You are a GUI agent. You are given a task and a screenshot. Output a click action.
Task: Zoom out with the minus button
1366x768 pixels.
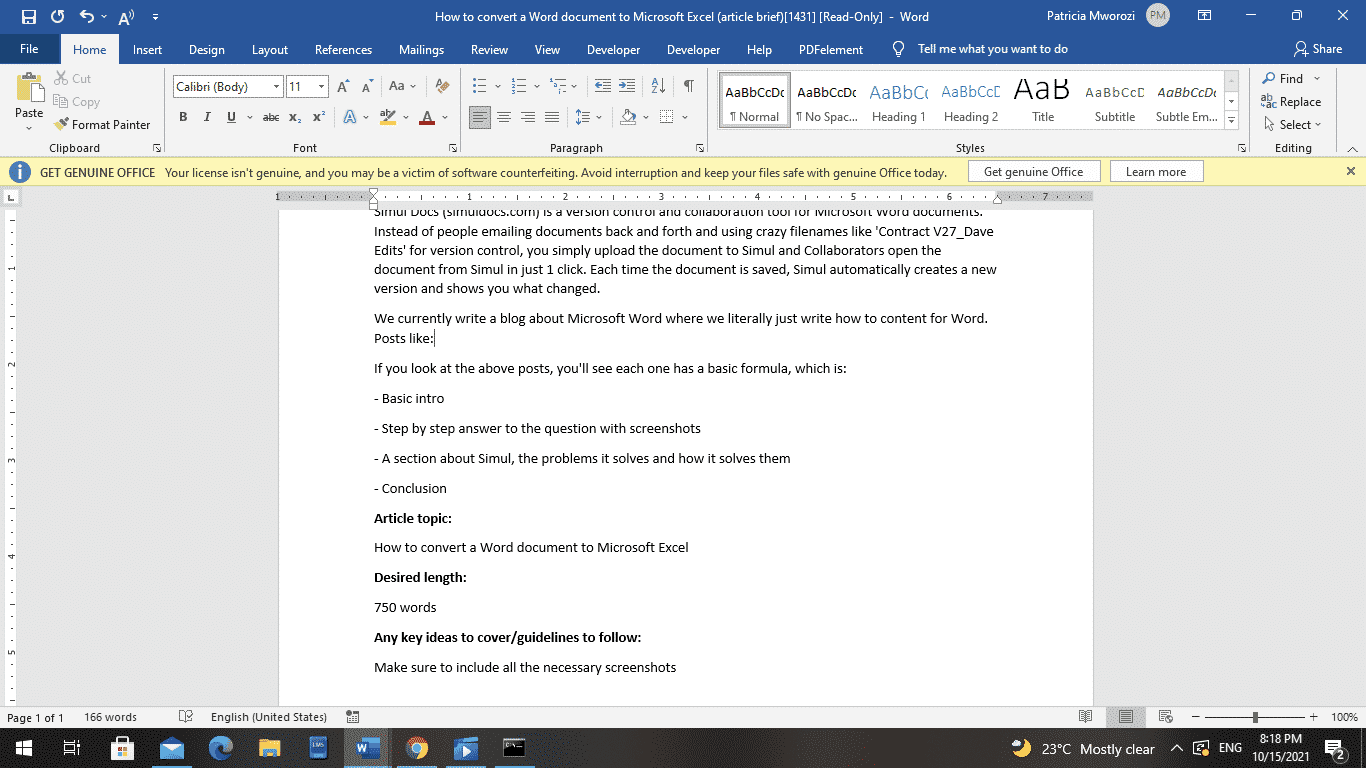click(x=1194, y=717)
